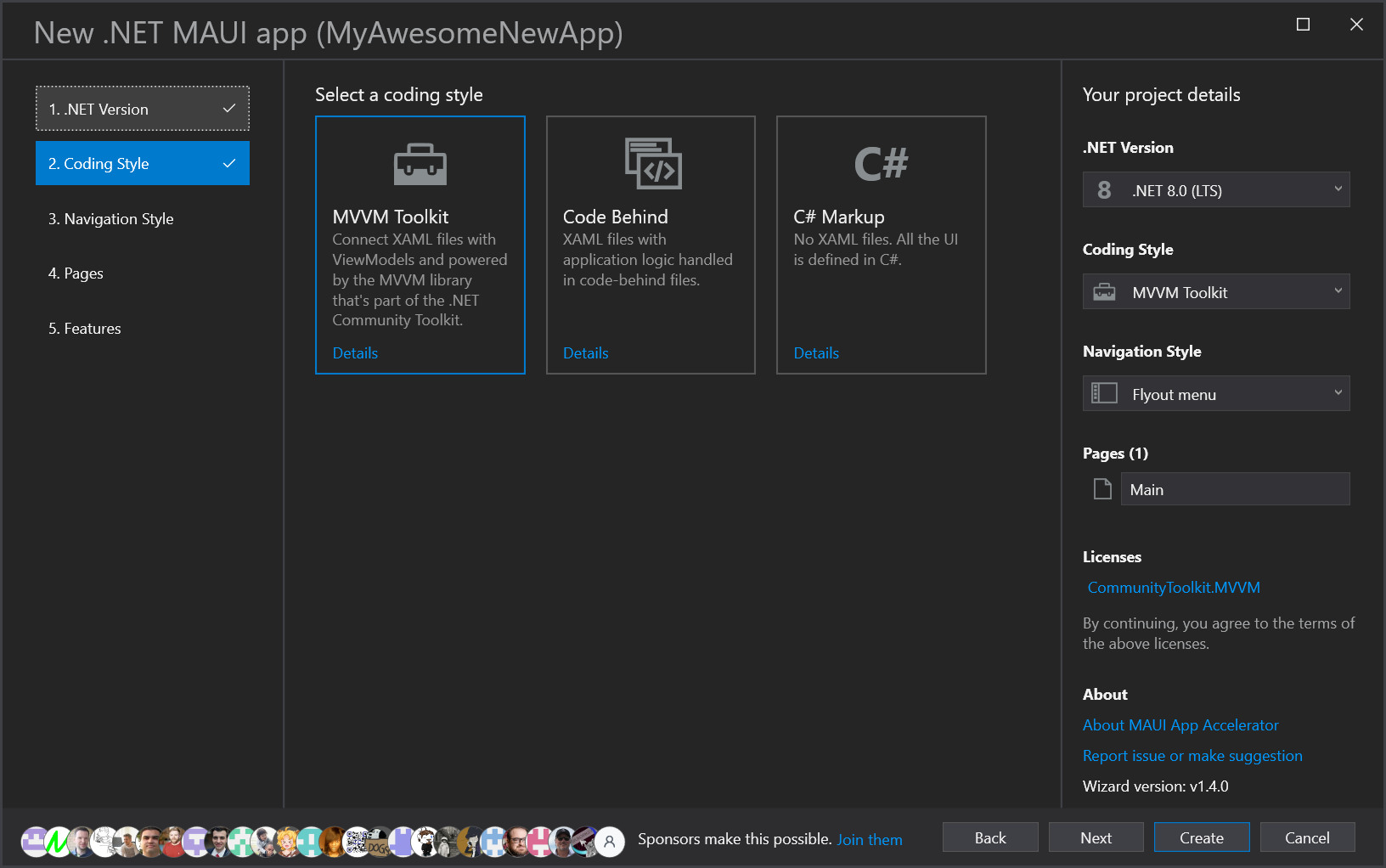Click the Flyout menu dropdown arrow
1386x868 pixels.
pos(1338,392)
